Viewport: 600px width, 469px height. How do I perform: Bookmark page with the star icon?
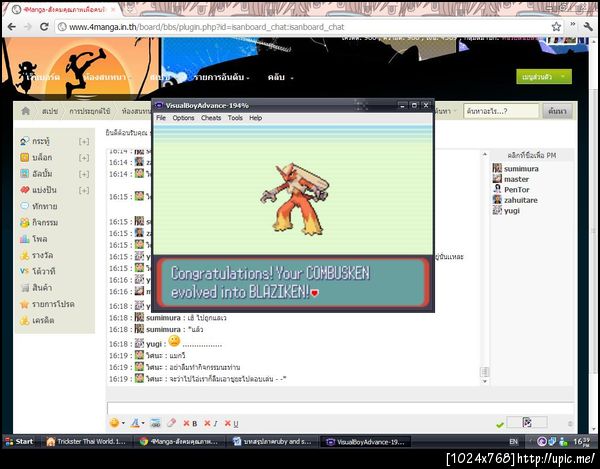click(x=556, y=27)
